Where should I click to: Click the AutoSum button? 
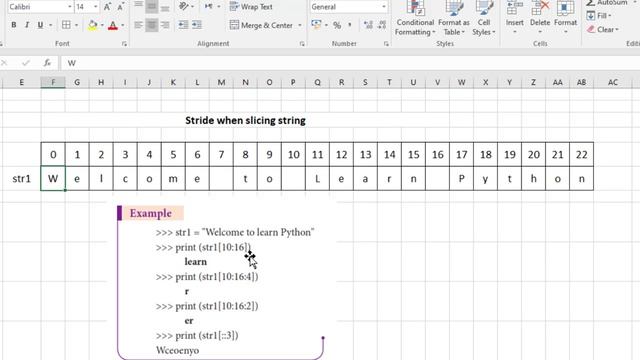pyautogui.click(x=607, y=2)
